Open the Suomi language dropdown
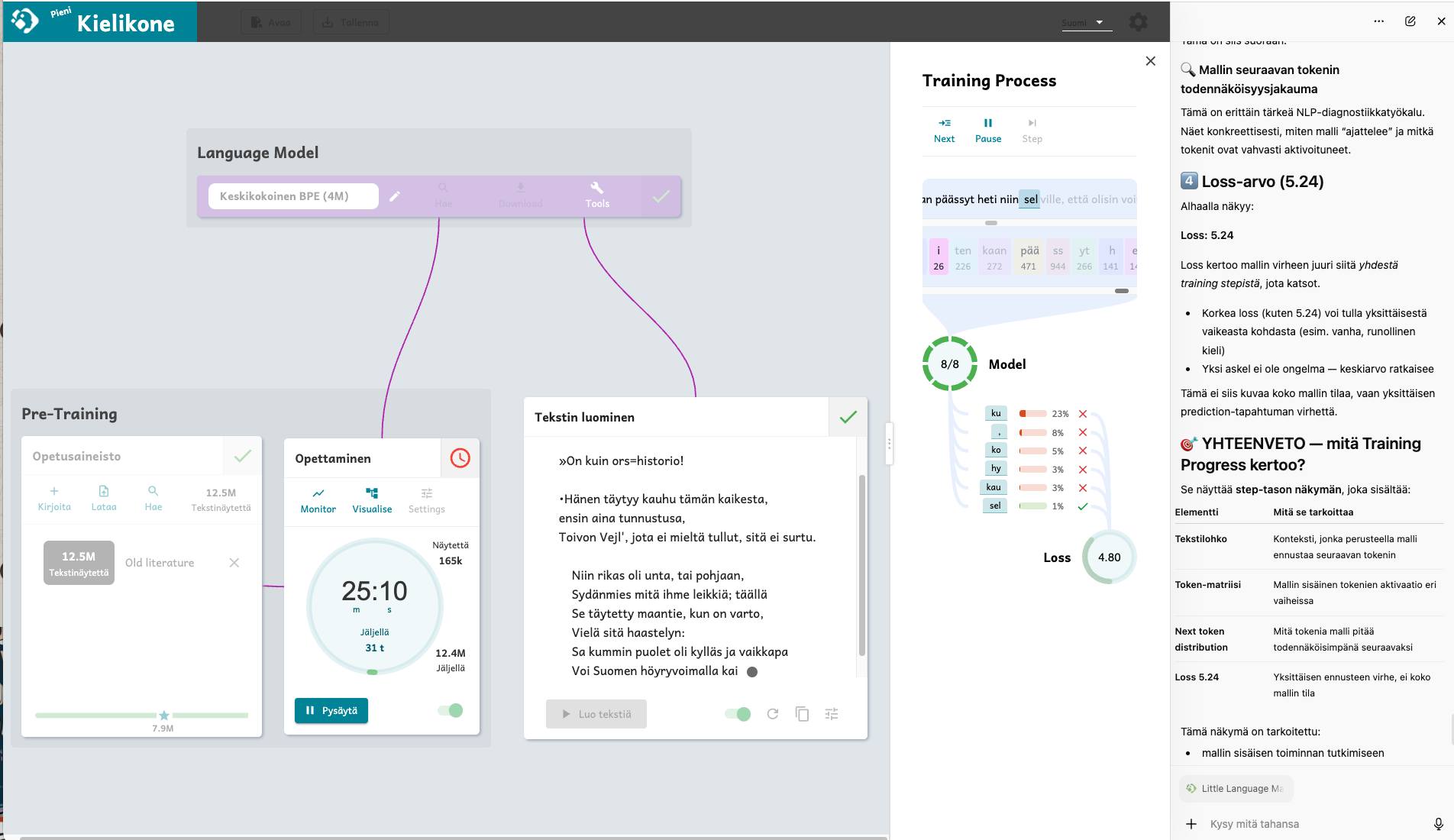Image resolution: width=1454 pixels, height=840 pixels. pos(1086,23)
